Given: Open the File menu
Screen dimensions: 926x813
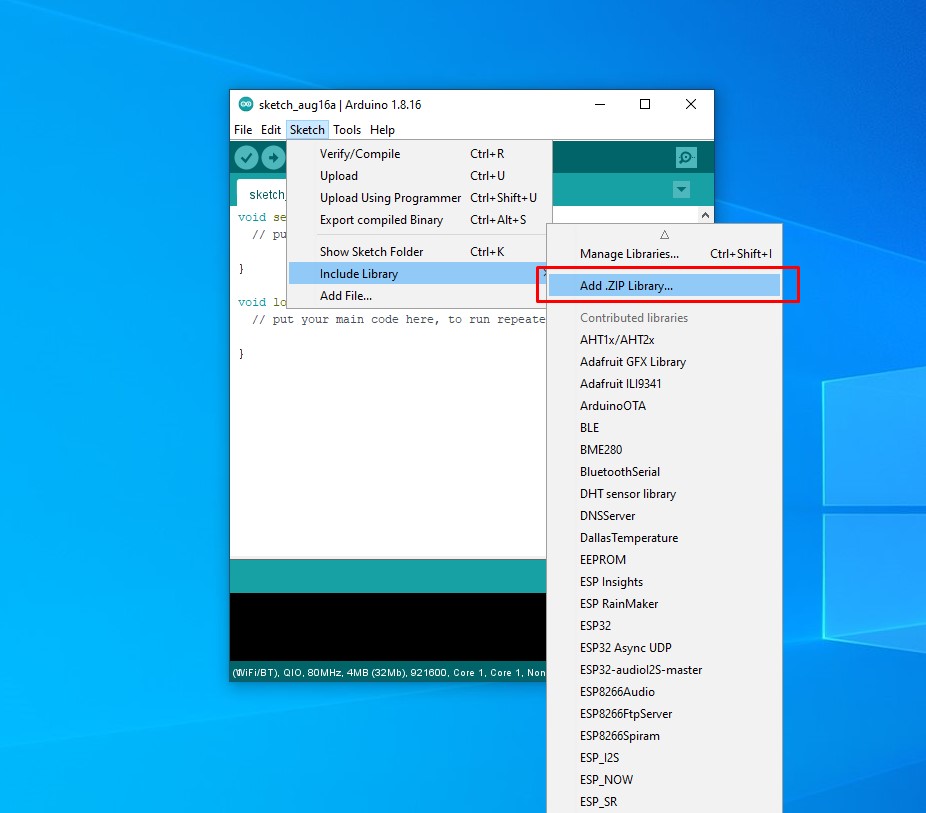Looking at the screenshot, I should point(243,130).
